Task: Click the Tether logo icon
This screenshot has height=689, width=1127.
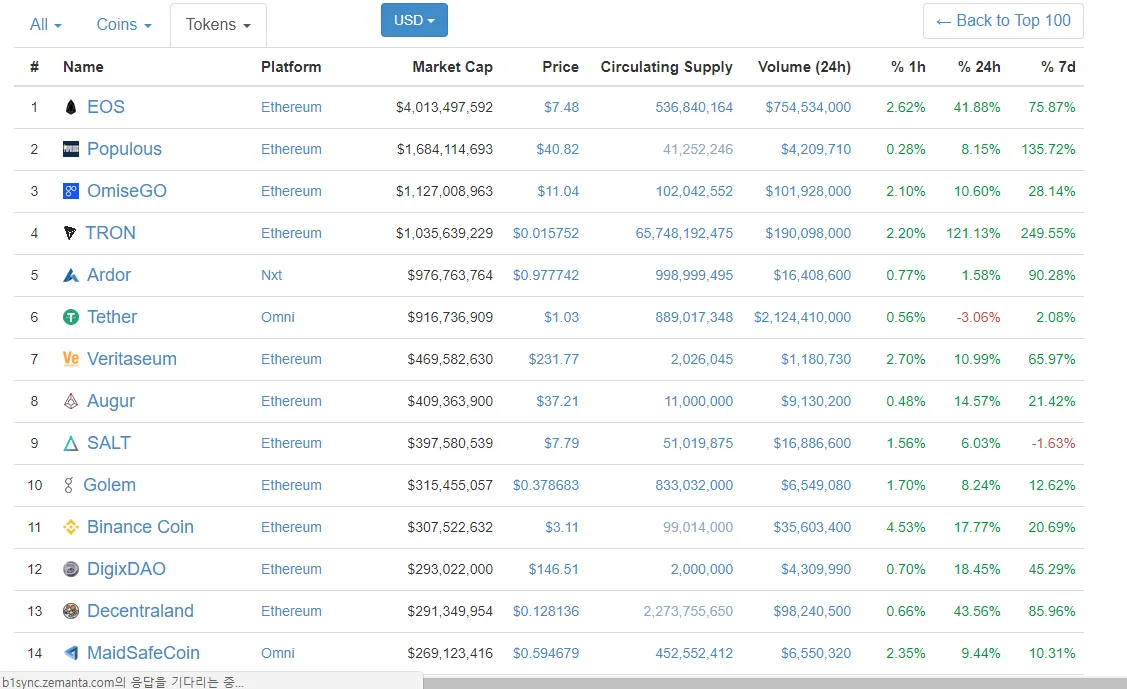Action: point(70,317)
